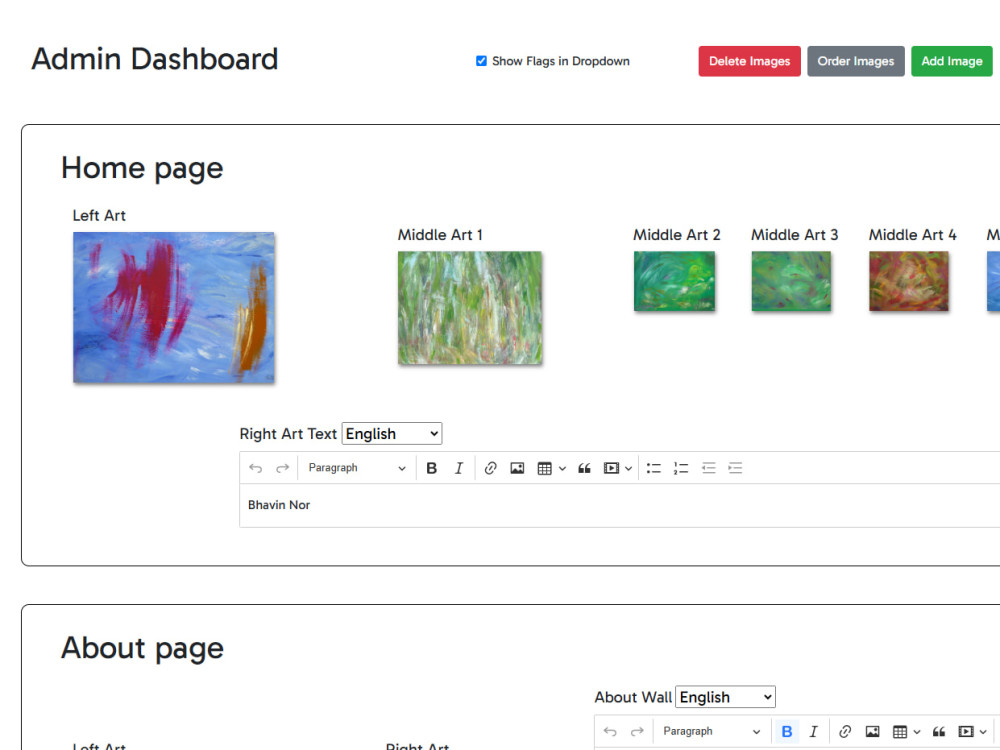Image resolution: width=1000 pixels, height=750 pixels.
Task: Apply bold formatting in the Right Art Text editor
Action: tap(431, 467)
